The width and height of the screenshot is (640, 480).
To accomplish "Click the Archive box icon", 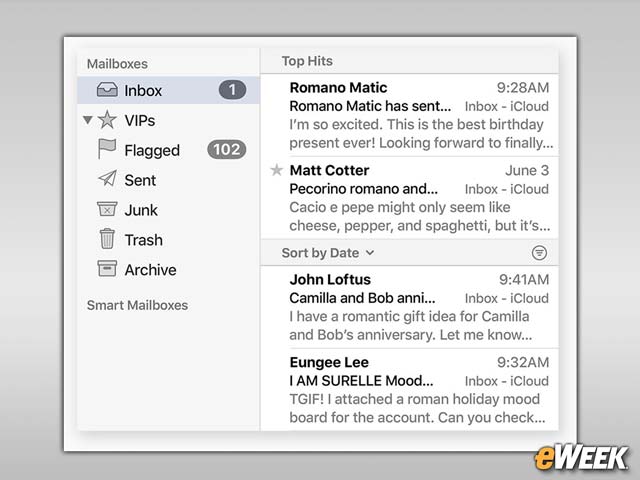I will click(107, 269).
